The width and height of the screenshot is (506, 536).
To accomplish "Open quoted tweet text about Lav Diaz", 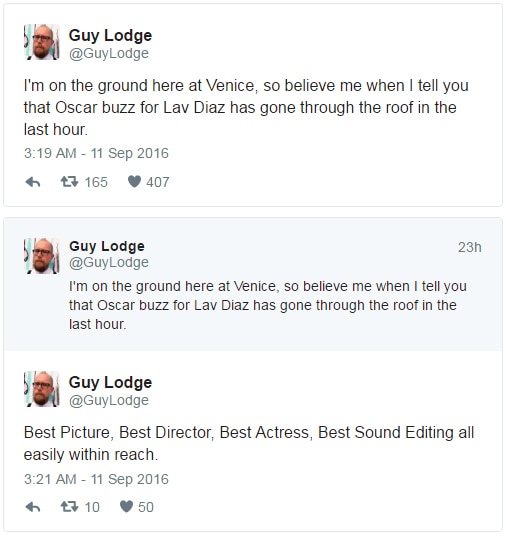I will 268,305.
